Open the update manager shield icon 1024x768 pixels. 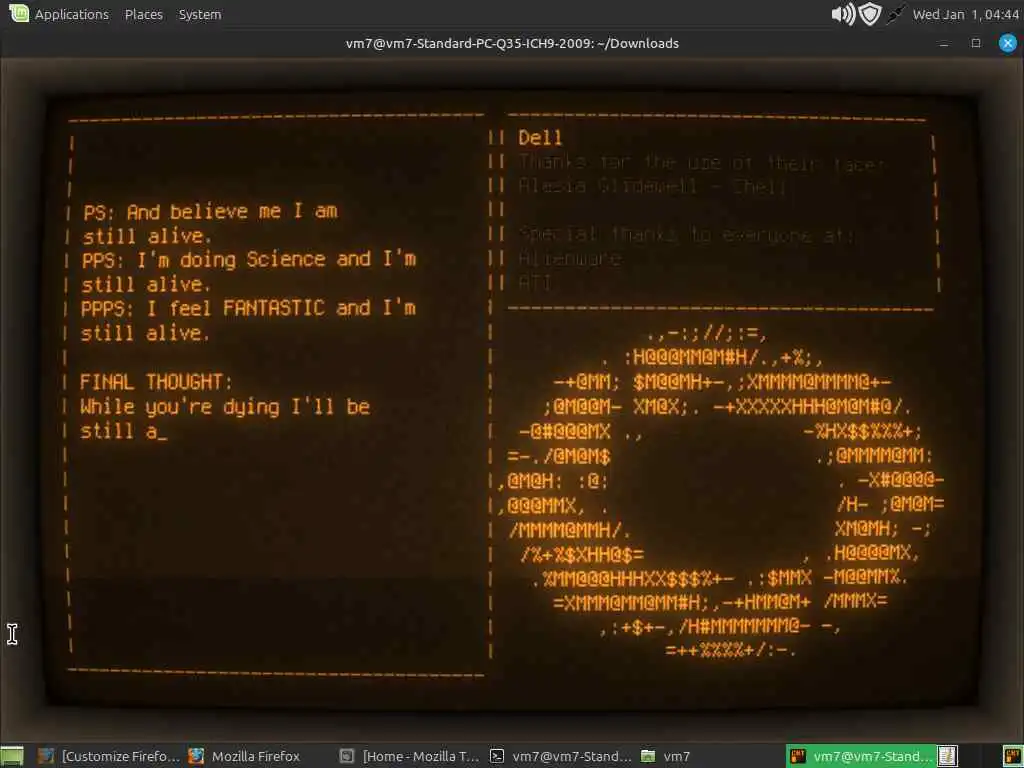coord(870,14)
